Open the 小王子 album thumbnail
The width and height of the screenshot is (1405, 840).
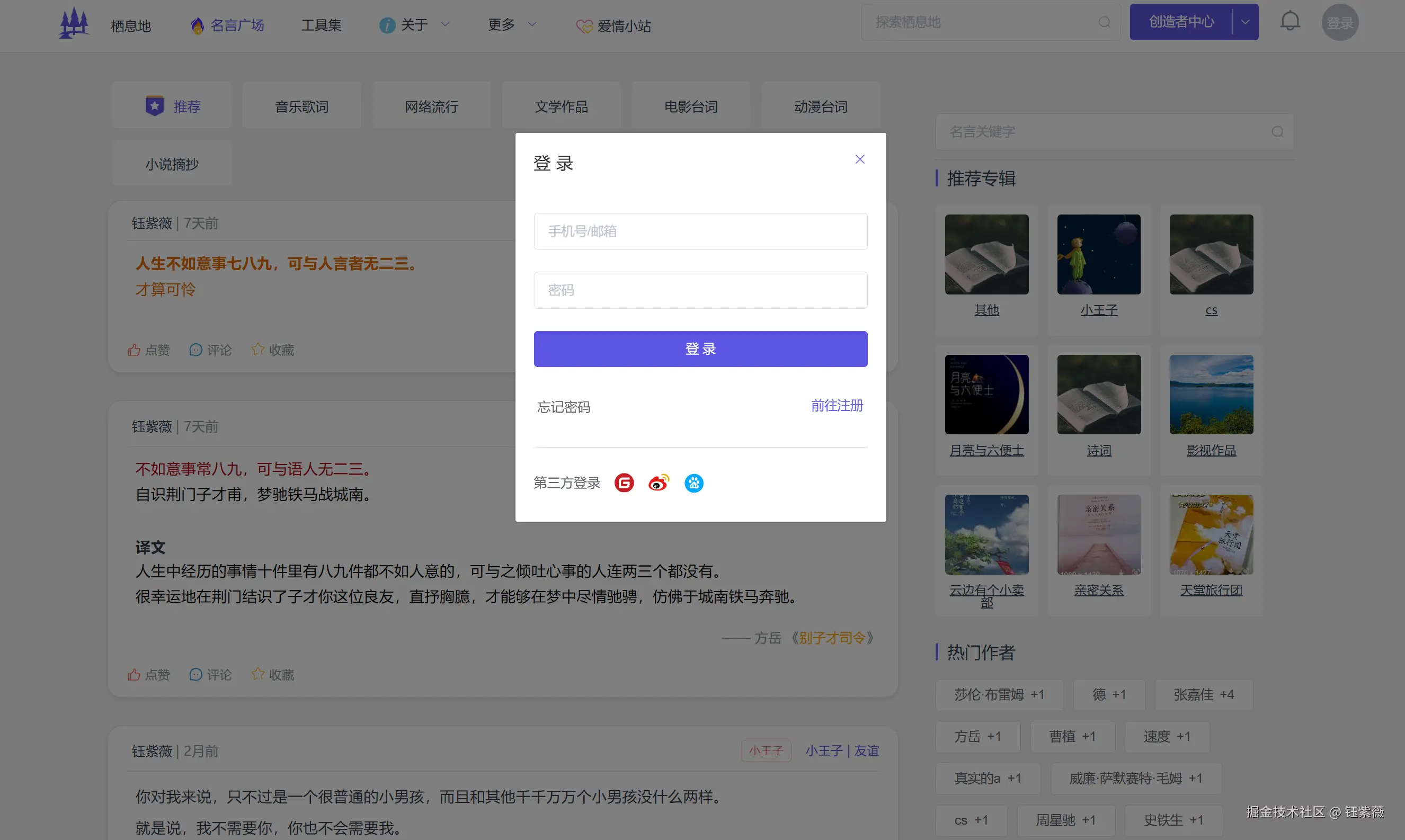[1098, 254]
